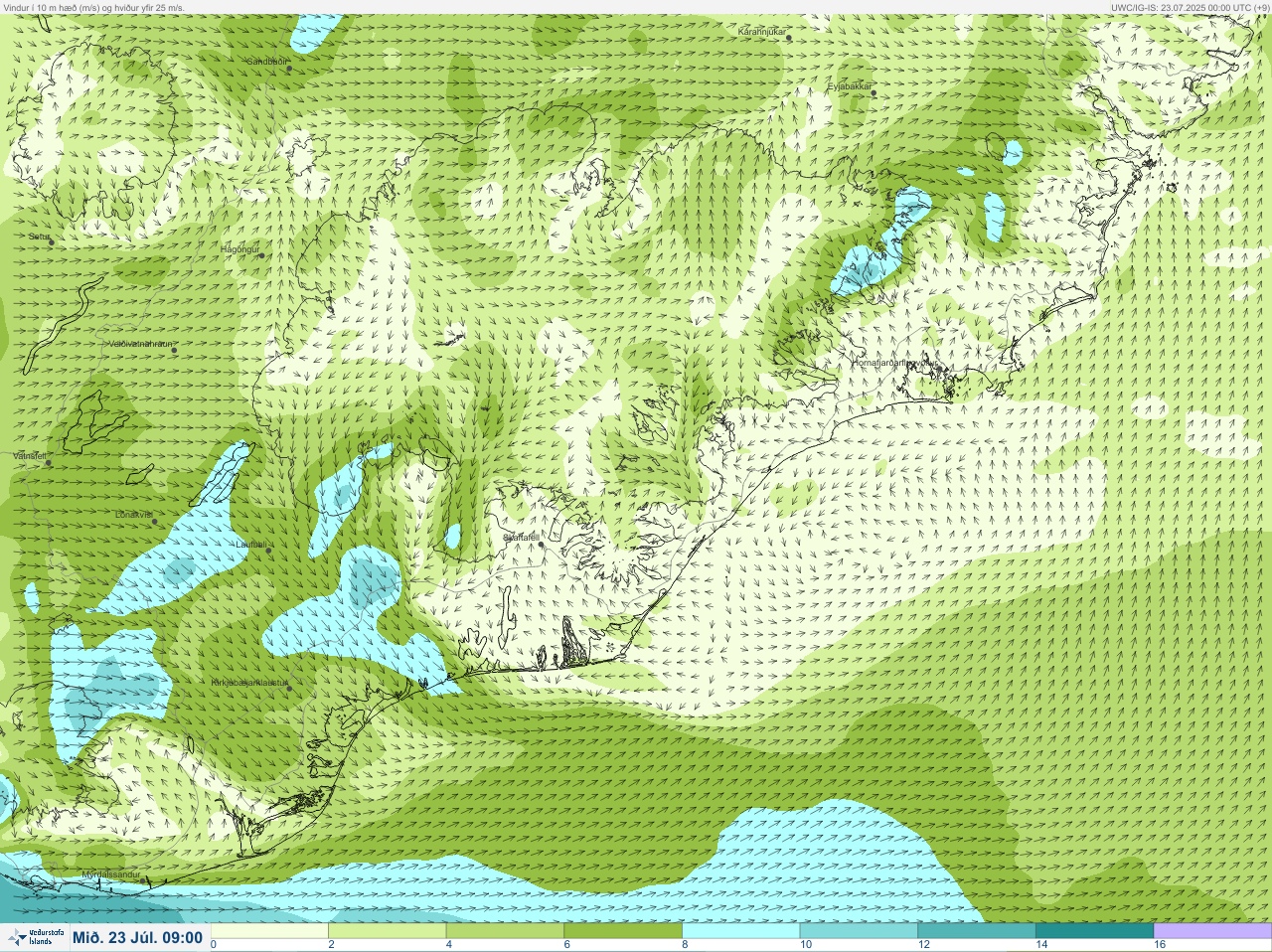
Task: Click the Lónakvísl station dot
Action: point(154,522)
